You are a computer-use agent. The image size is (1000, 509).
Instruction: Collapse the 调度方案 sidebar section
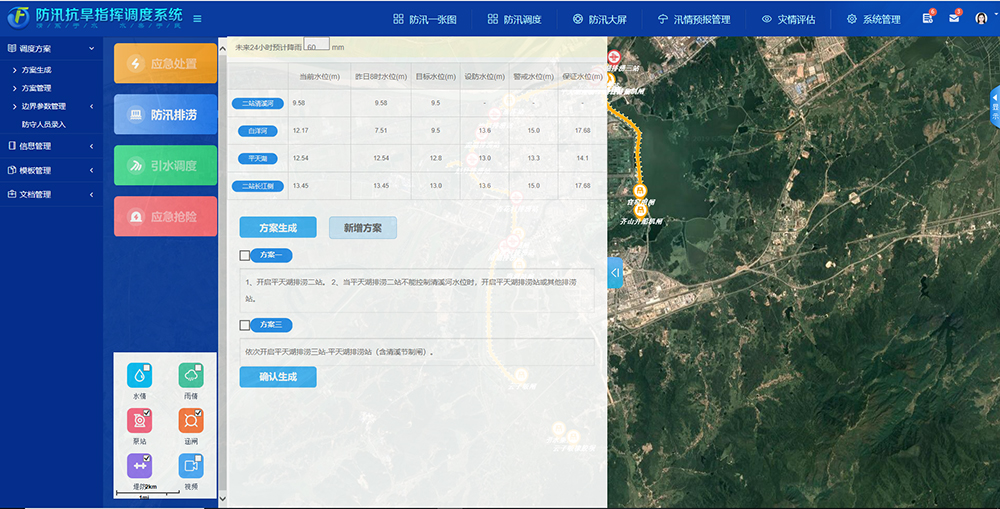pos(91,49)
